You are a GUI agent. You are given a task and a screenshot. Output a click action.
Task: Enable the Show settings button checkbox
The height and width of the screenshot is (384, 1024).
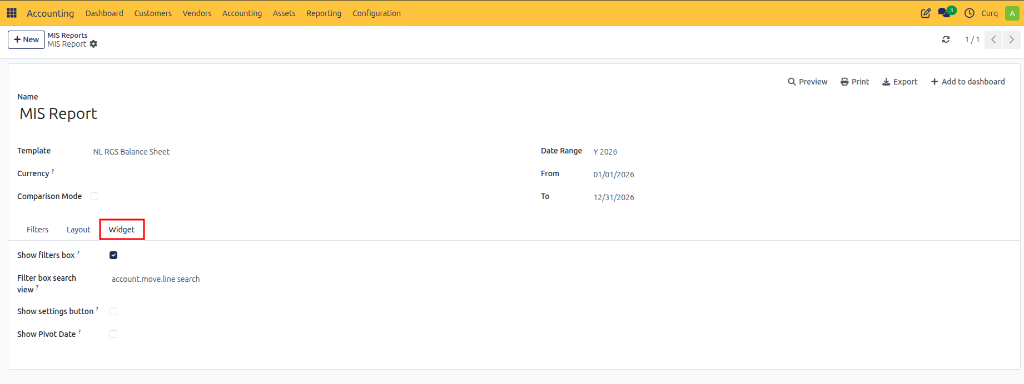point(113,312)
